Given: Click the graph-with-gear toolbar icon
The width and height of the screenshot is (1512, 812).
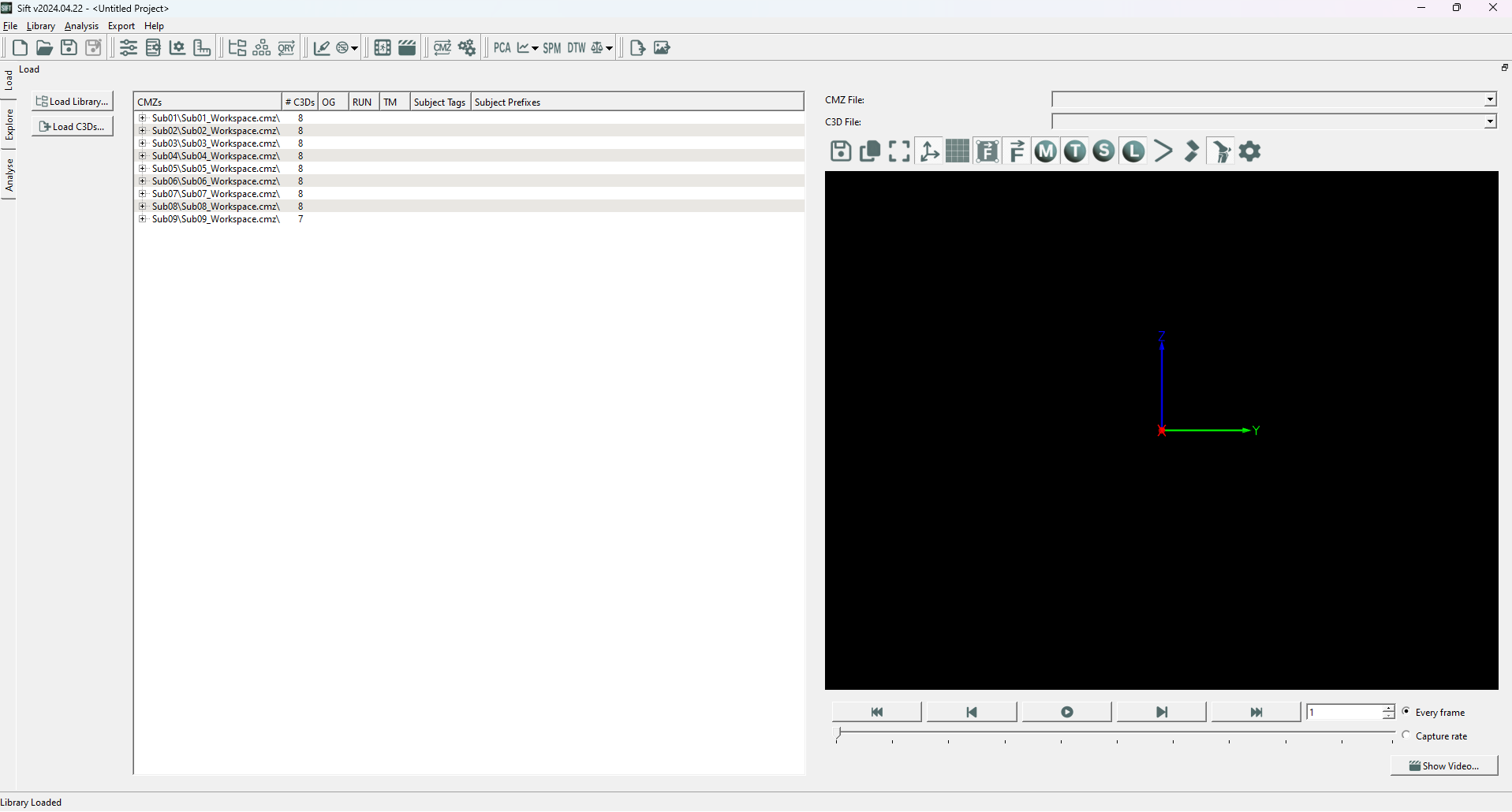Looking at the screenshot, I should (177, 48).
